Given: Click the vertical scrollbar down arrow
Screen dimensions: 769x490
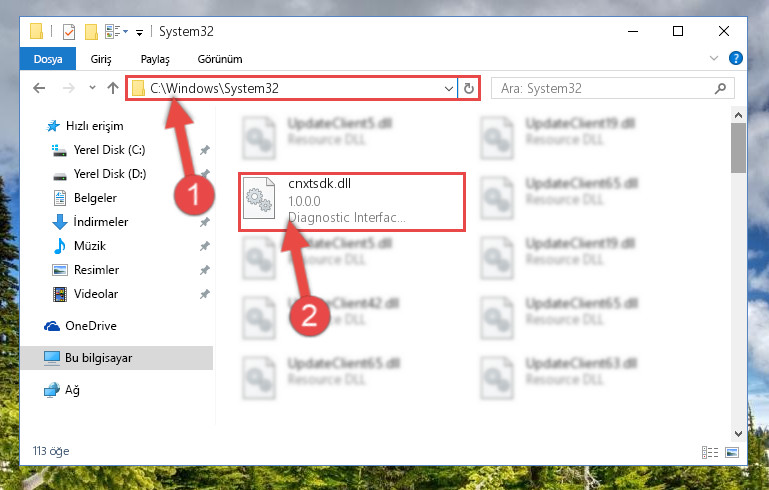Looking at the screenshot, I should click(x=738, y=434).
